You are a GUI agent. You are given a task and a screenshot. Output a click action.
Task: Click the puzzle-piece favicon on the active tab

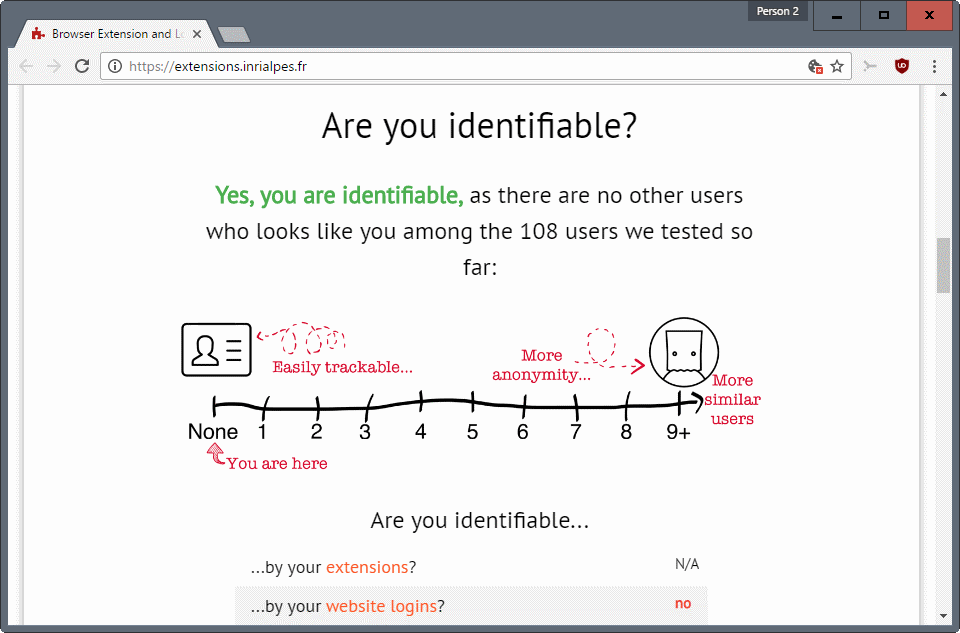37,33
